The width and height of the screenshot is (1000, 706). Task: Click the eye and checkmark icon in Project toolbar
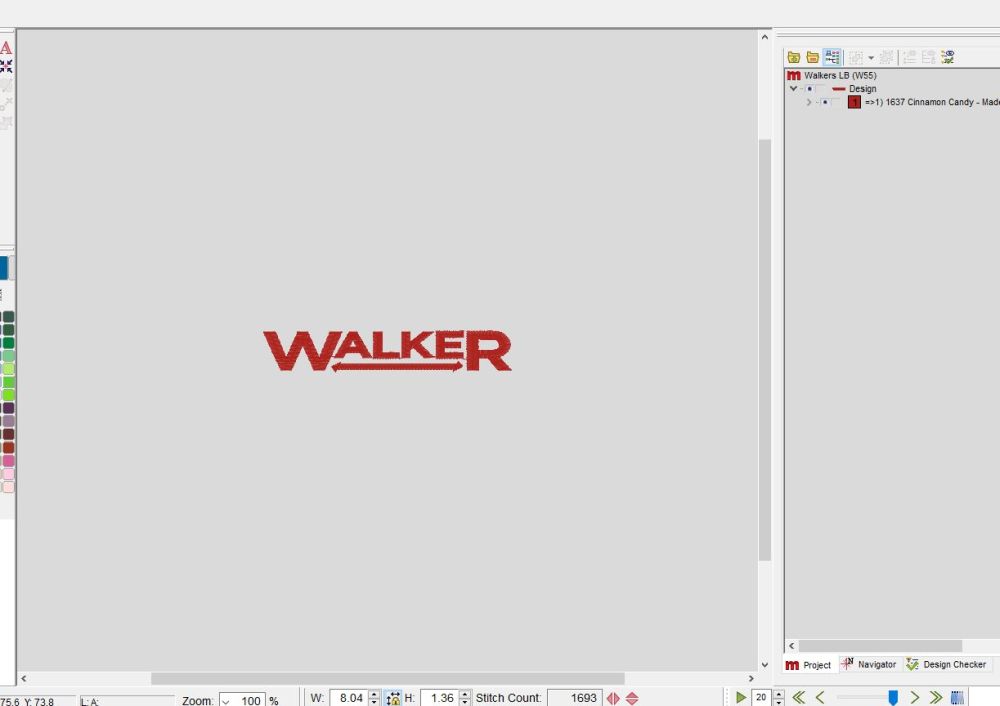pos(948,57)
